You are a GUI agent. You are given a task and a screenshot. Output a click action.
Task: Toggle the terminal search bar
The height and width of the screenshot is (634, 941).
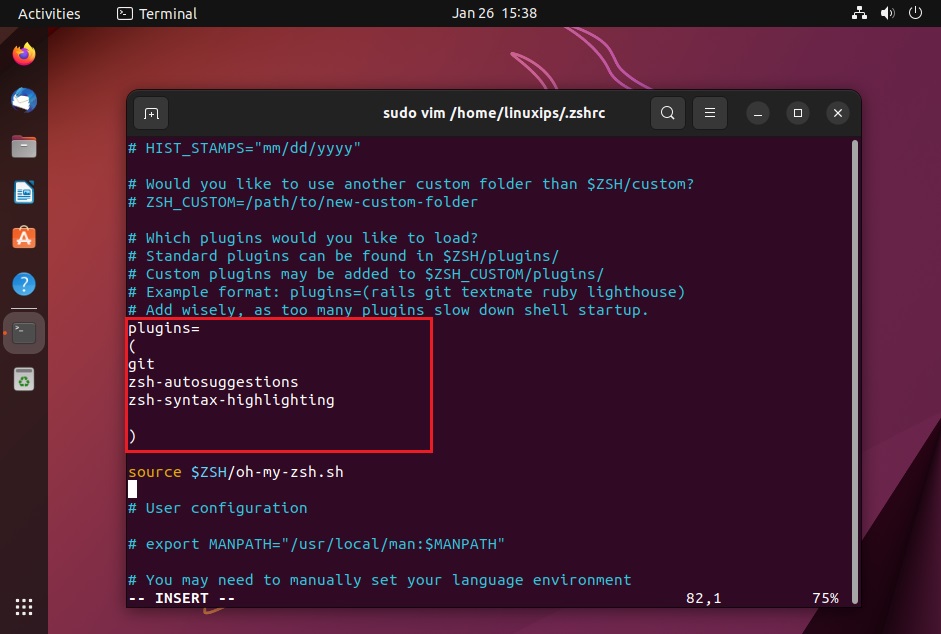tap(667, 113)
